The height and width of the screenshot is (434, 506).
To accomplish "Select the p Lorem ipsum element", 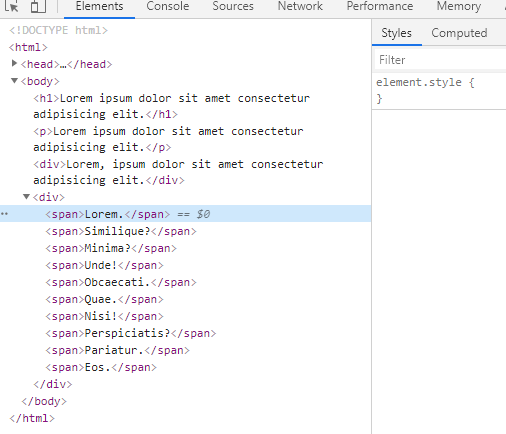I will coord(168,139).
